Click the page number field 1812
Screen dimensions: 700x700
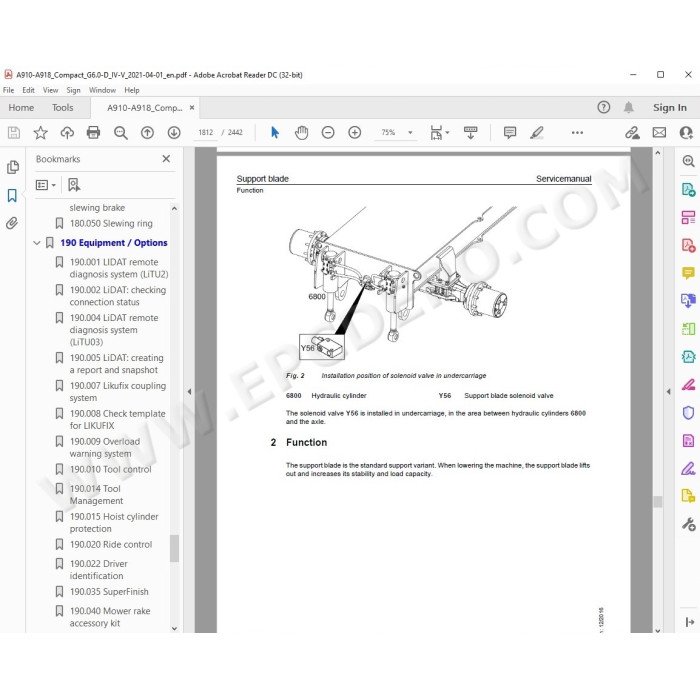point(206,133)
